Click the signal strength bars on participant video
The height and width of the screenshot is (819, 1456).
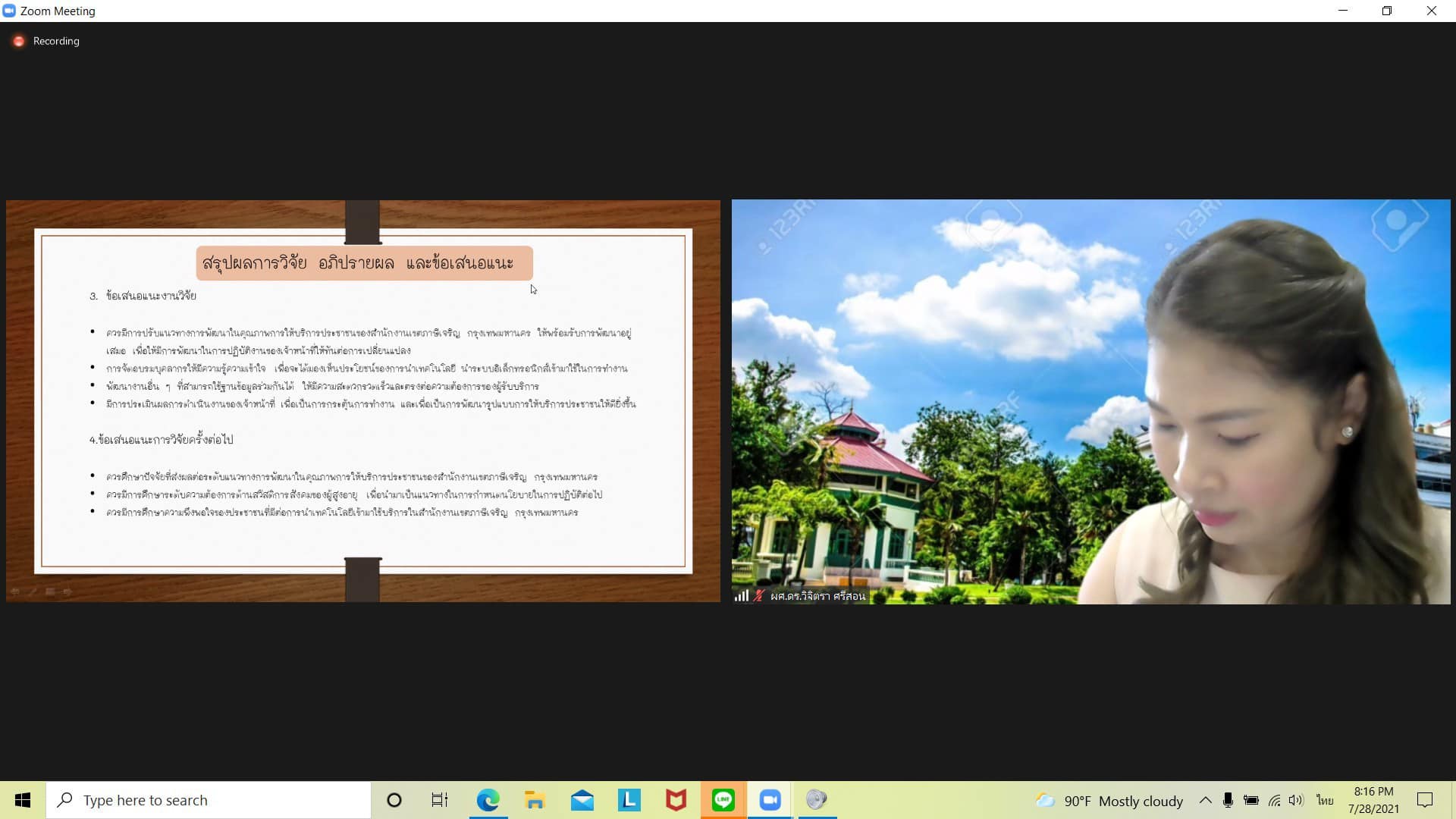click(x=741, y=596)
